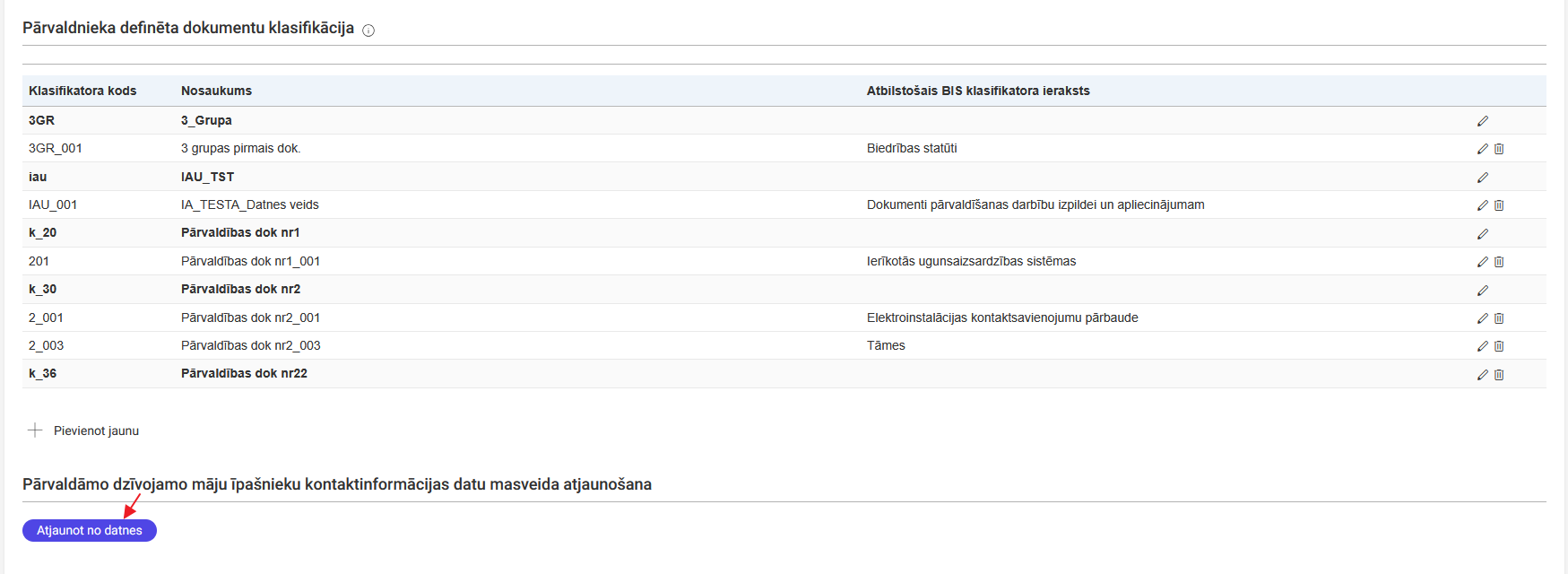This screenshot has width=1568, height=574.
Task: Delete the k_36 group row
Action: pyautogui.click(x=1499, y=375)
